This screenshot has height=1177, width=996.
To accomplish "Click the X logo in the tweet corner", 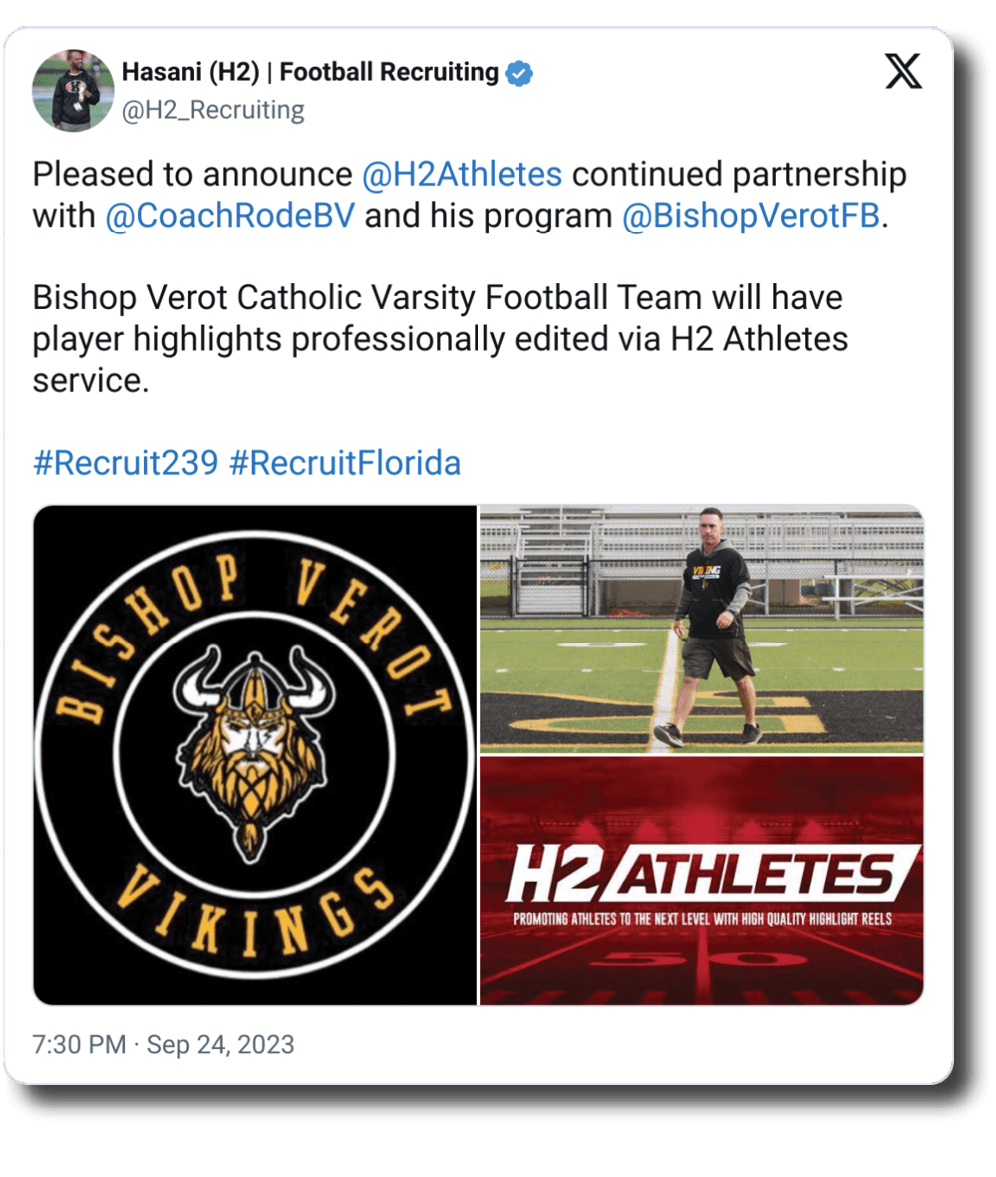I will (x=903, y=72).
